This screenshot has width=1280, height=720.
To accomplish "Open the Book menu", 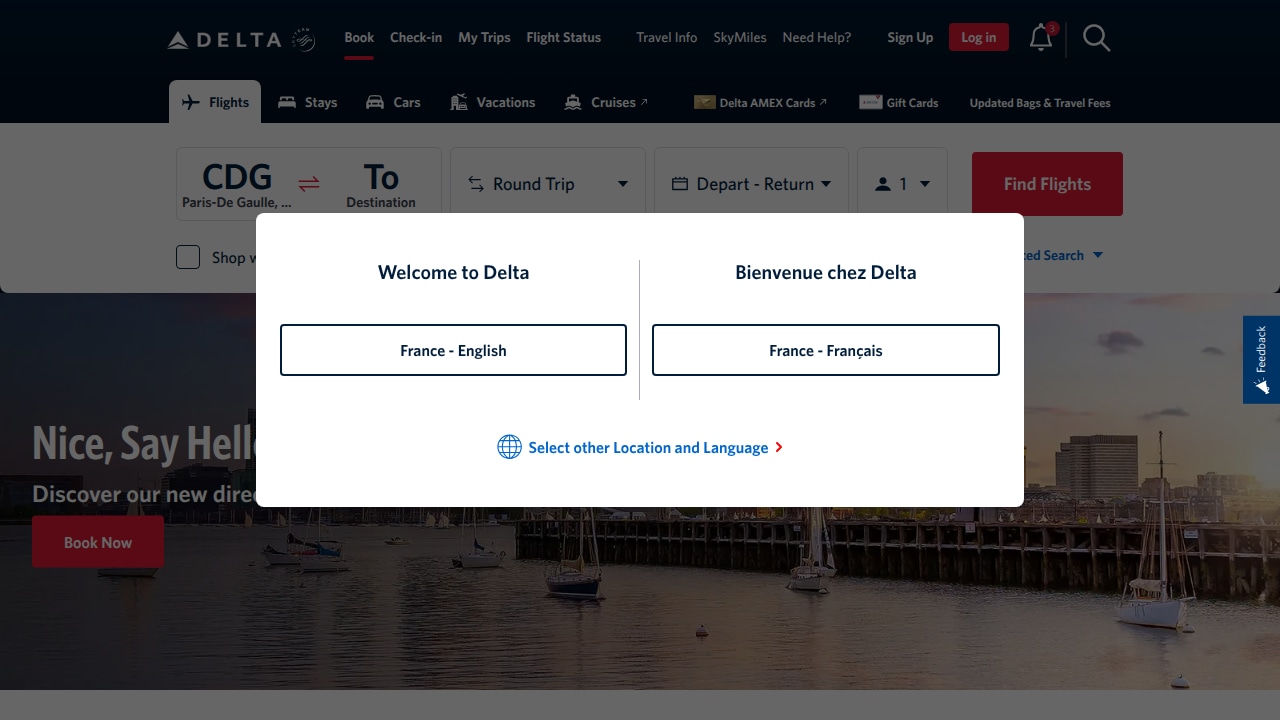I will click(x=359, y=38).
